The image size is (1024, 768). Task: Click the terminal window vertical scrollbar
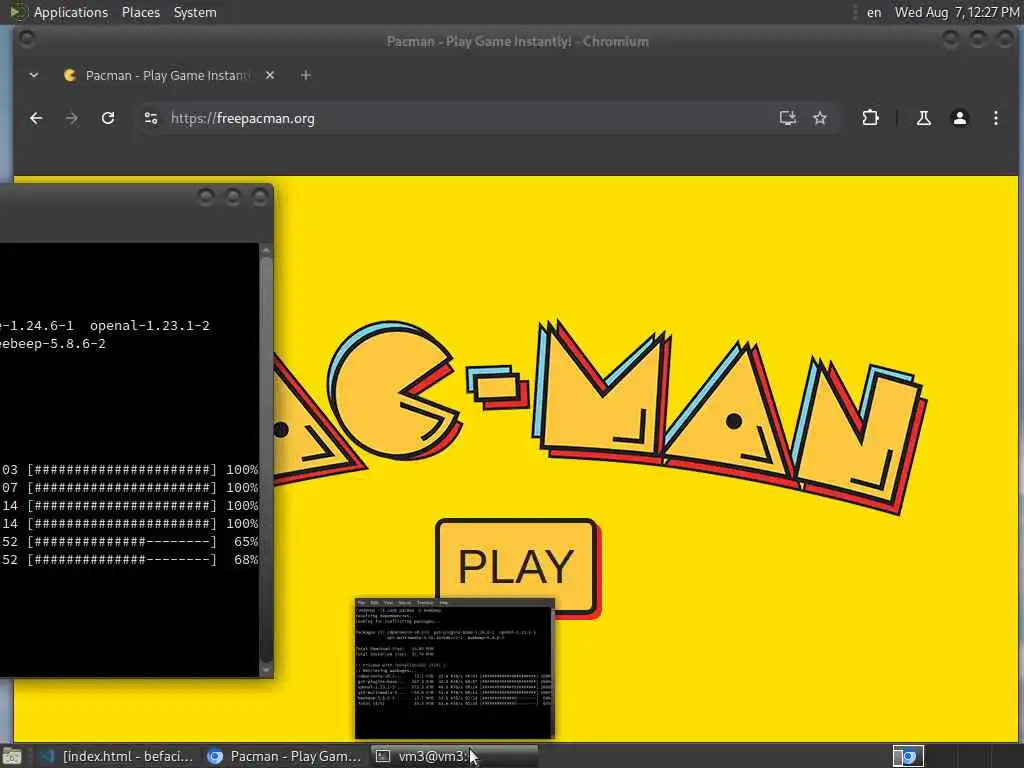(266, 460)
